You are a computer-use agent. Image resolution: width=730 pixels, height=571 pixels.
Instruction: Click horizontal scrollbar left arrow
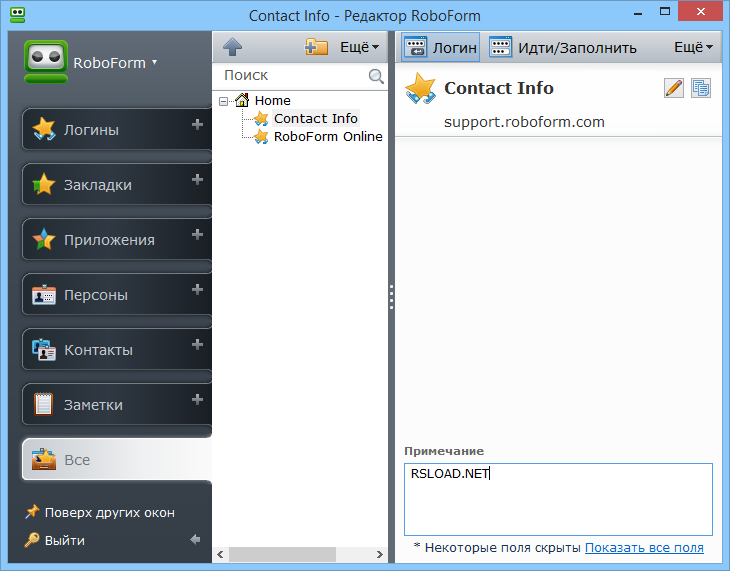220,554
